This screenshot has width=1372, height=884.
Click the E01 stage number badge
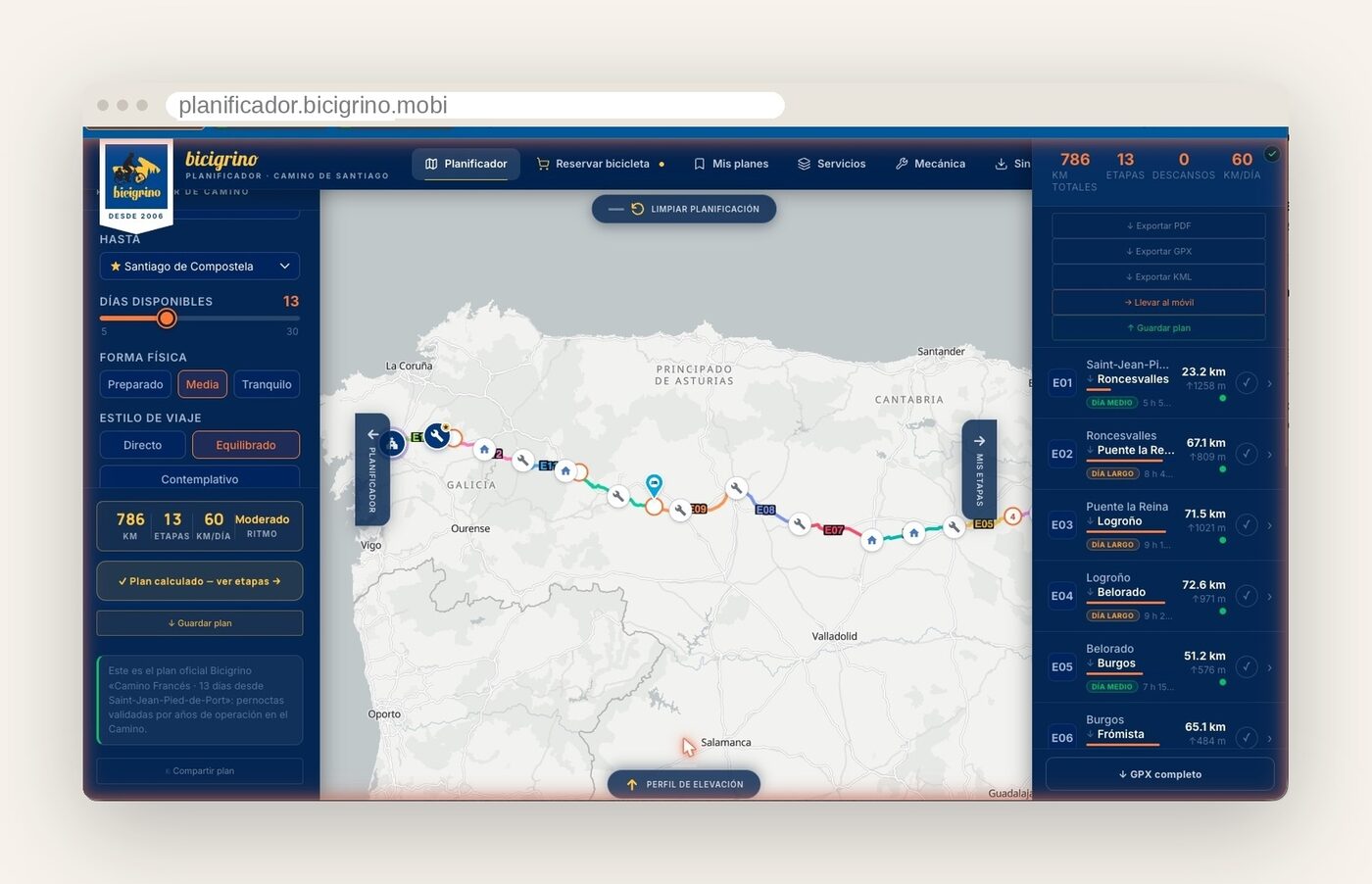point(1062,383)
